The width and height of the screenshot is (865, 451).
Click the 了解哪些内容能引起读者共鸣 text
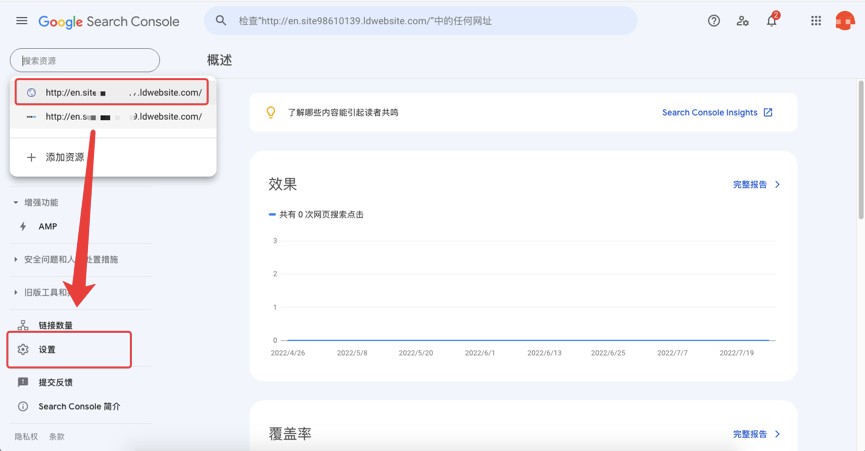[343, 112]
